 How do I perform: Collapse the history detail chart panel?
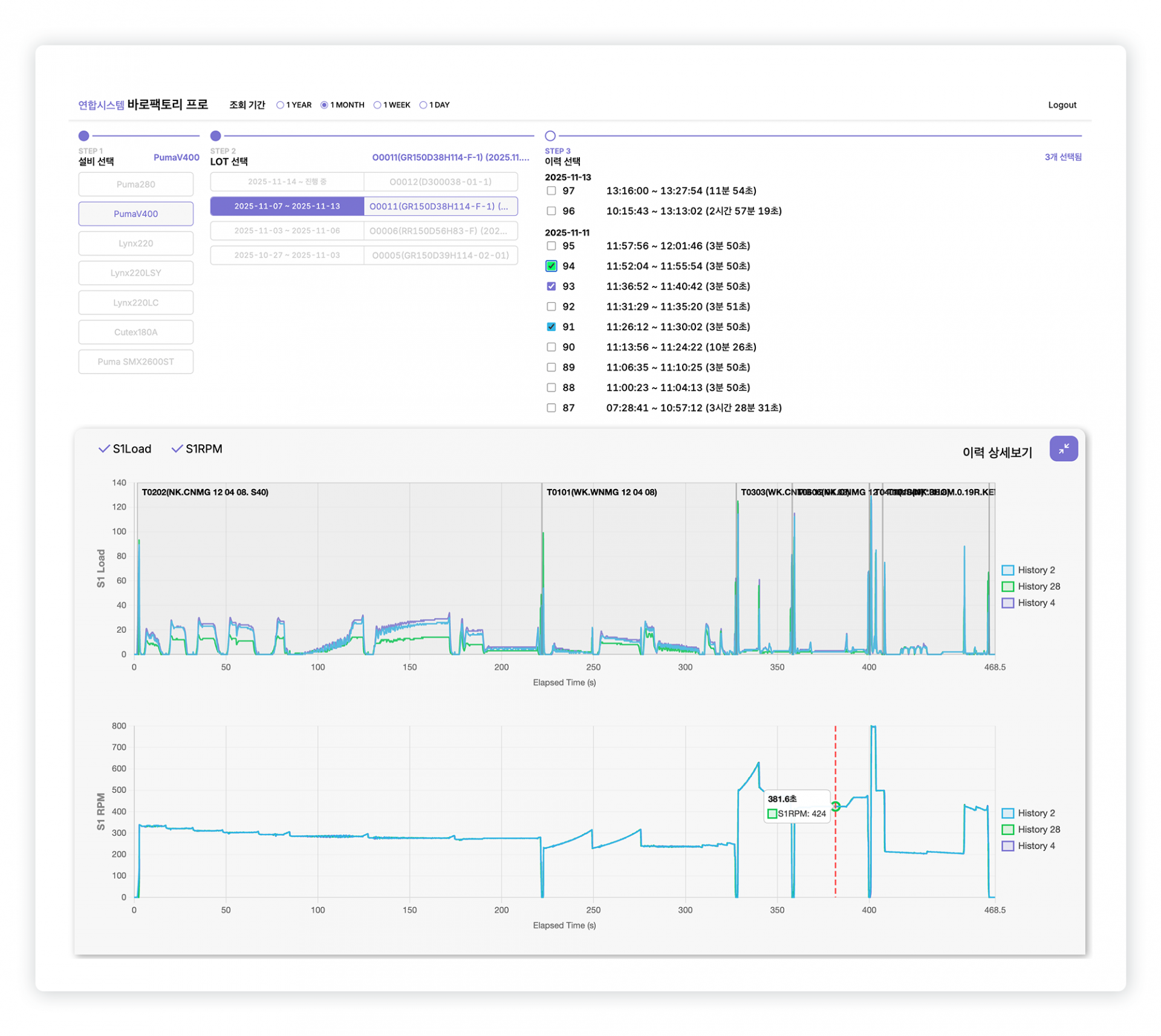[x=1063, y=448]
